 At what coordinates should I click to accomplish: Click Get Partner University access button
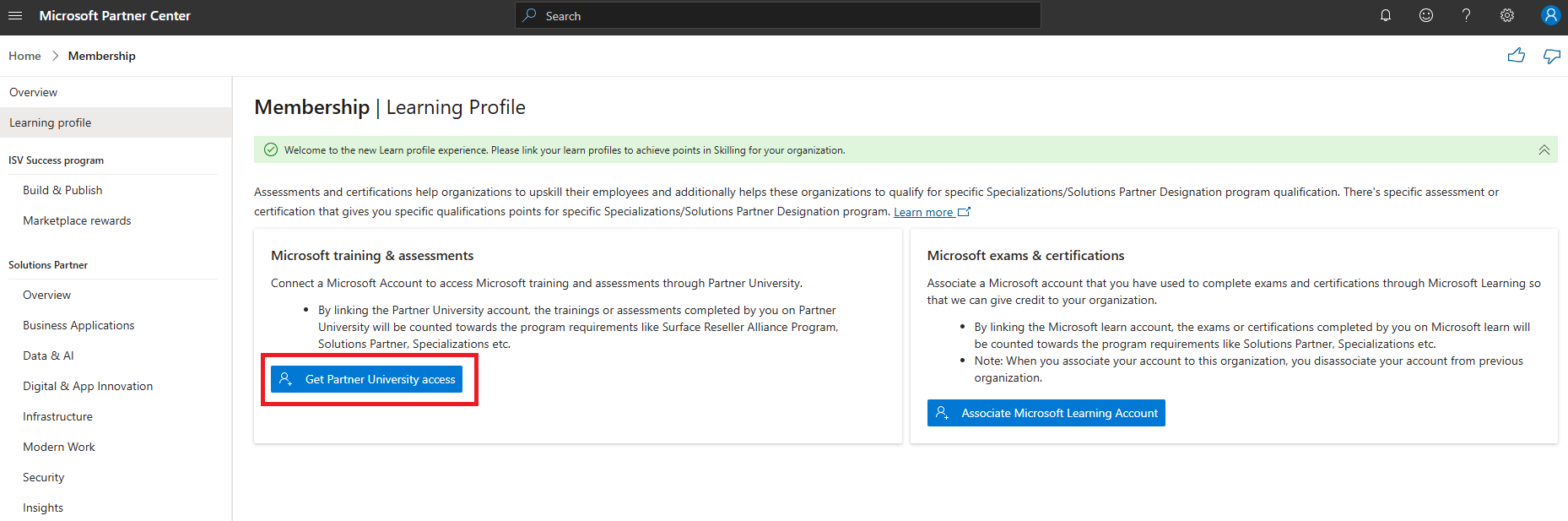(366, 379)
